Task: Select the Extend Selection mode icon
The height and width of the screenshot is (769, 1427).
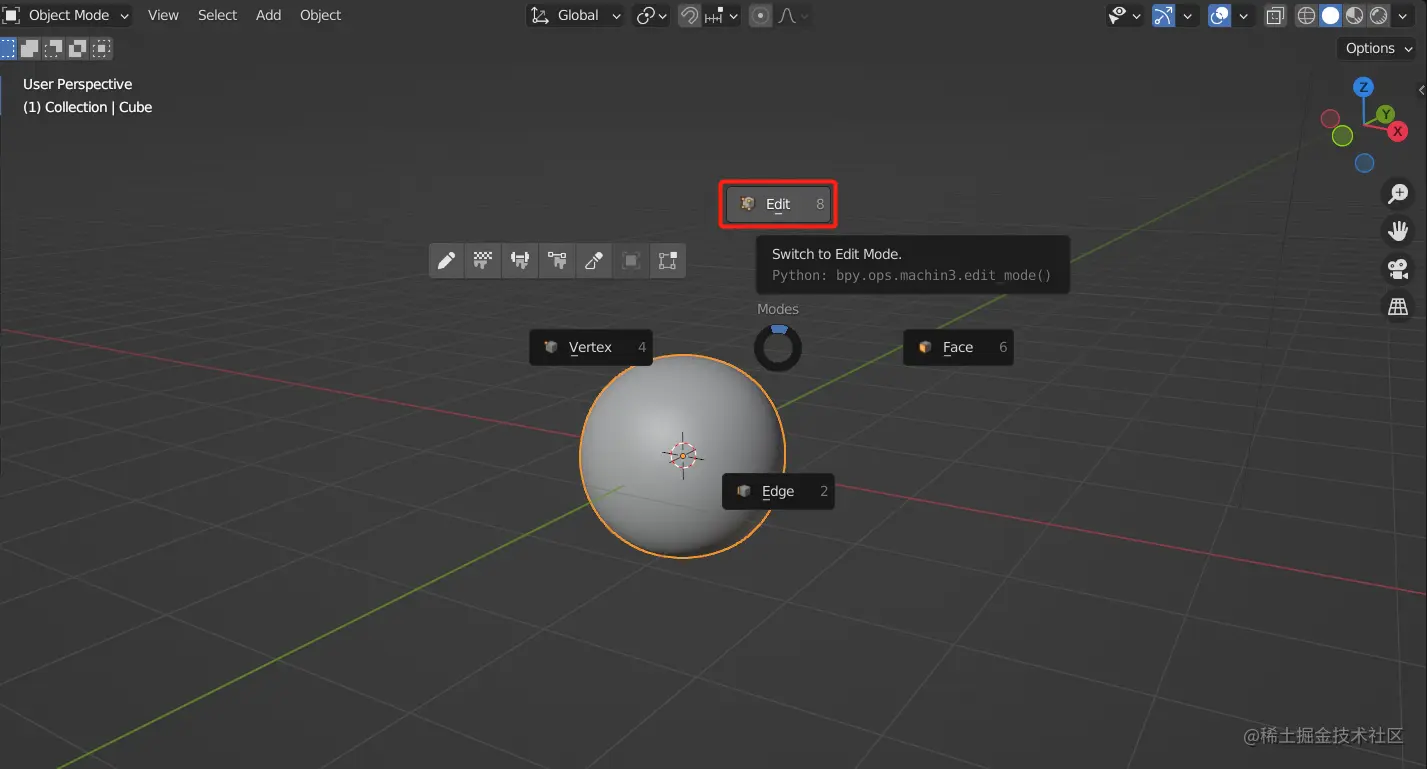Action: coord(30,47)
